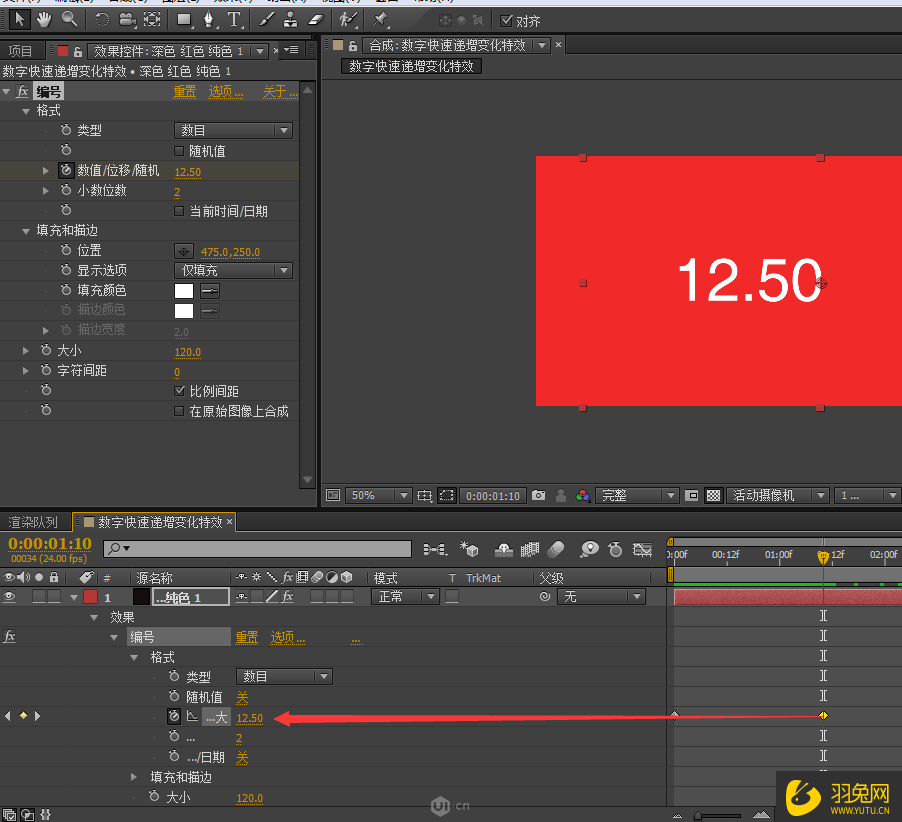Enable the 在原始图像上合成 option

tap(180, 410)
